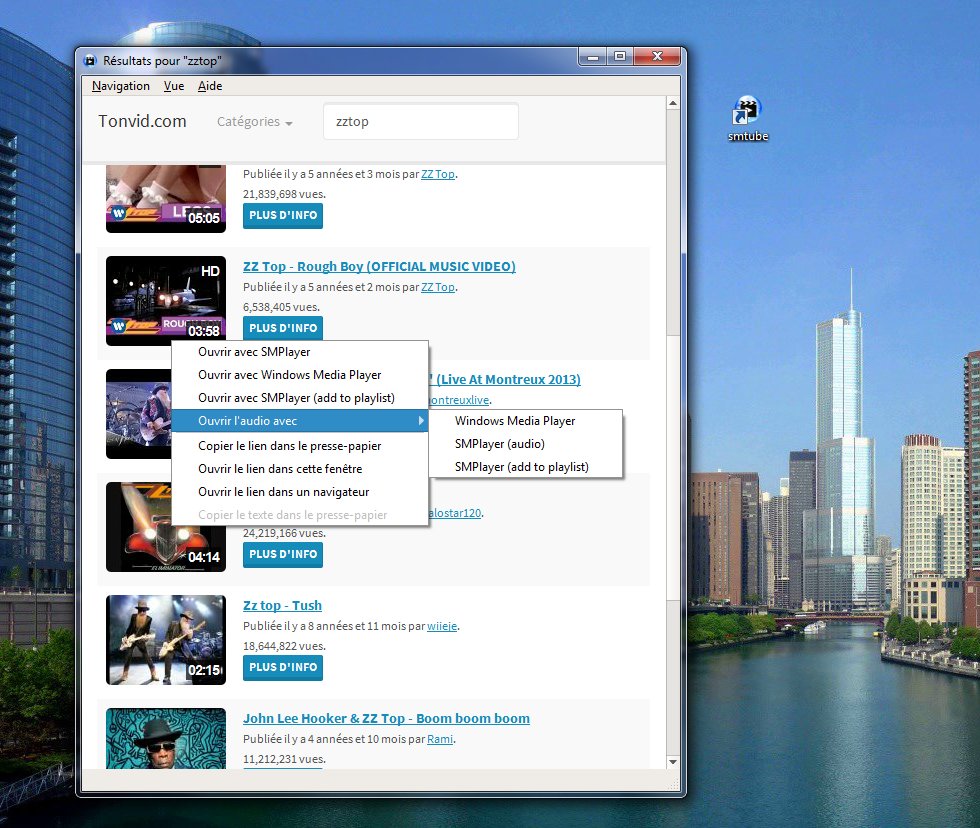
Task: Open the Aide menu
Action: coord(210,86)
